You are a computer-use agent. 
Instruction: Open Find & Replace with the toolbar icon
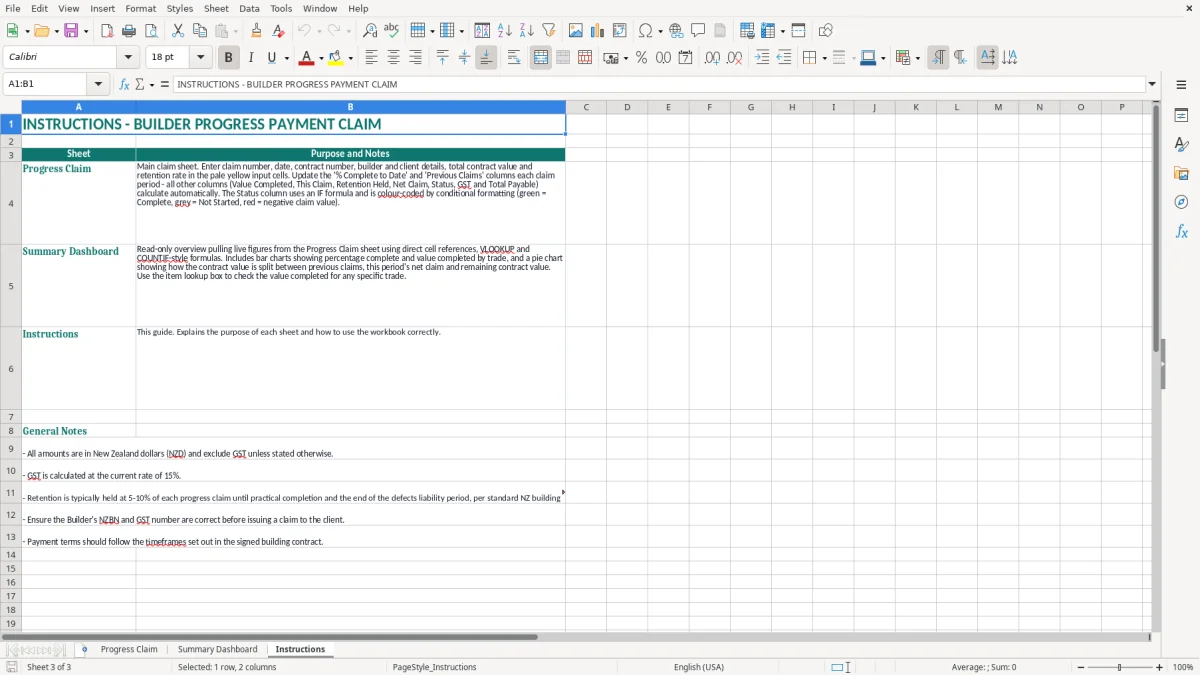[370, 30]
